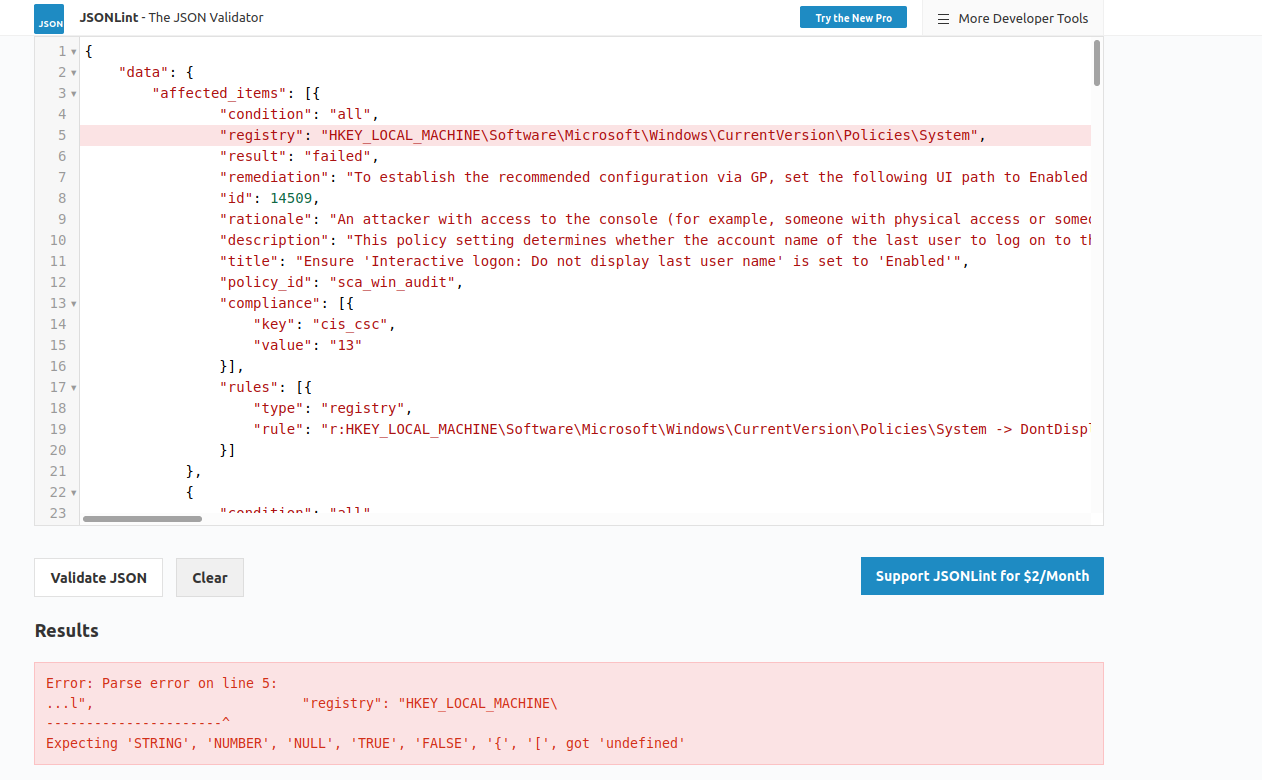The image size is (1262, 780).
Task: Click the "type": "registry" line
Action: [x=333, y=408]
